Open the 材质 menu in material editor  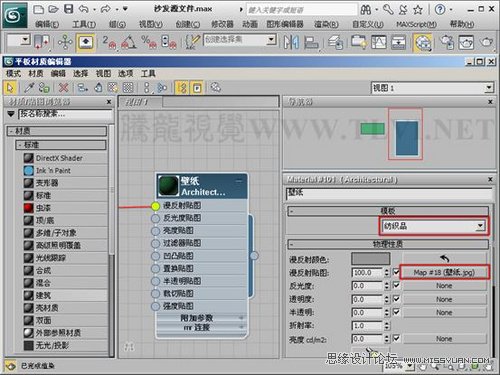tap(36, 73)
